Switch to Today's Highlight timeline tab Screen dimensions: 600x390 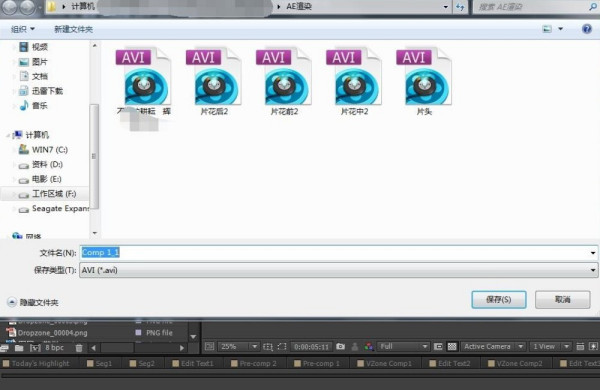[36, 363]
